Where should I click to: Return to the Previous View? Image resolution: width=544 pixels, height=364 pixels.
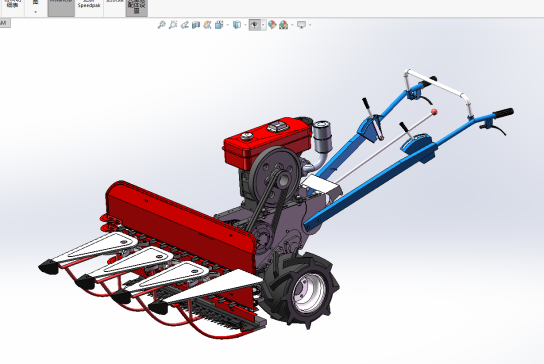[185, 25]
